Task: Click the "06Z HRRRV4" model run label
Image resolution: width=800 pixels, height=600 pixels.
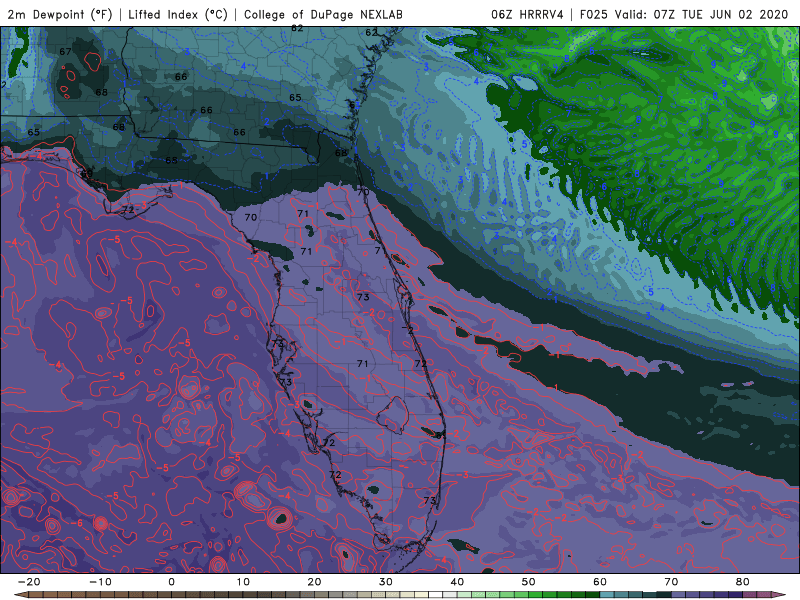Action: tap(528, 14)
